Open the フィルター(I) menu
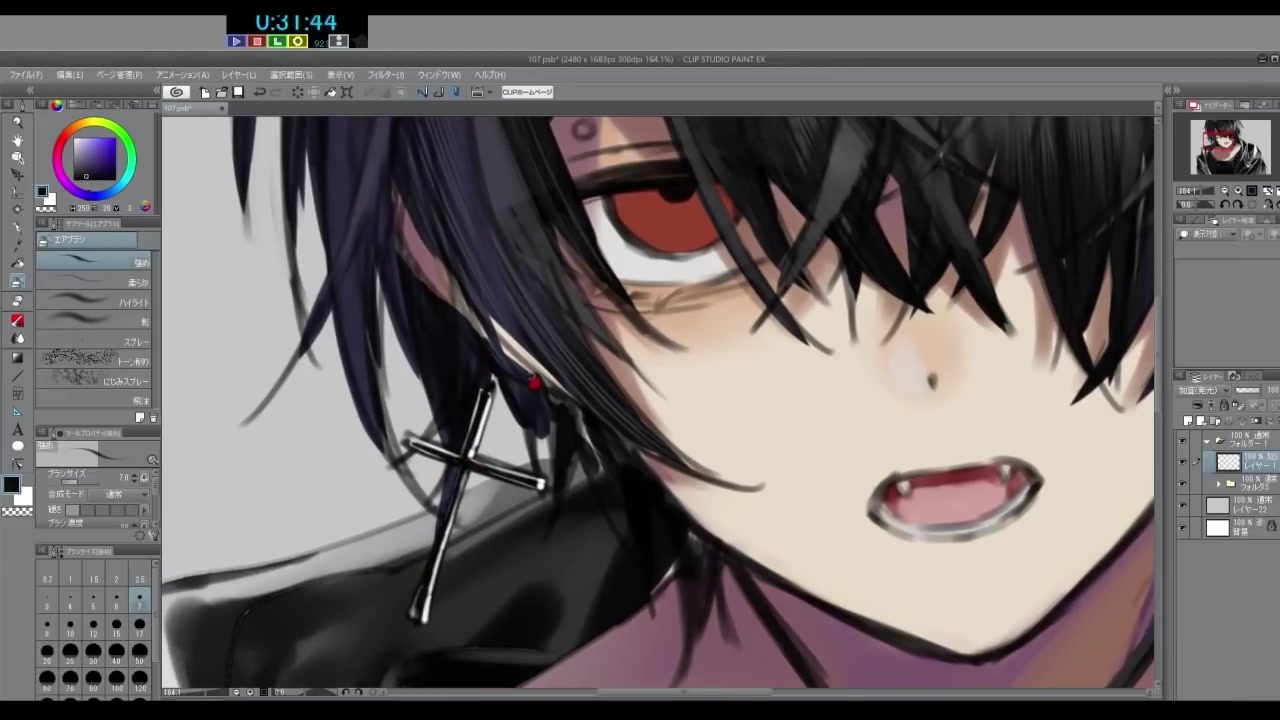Viewport: 1280px width, 720px height. point(386,75)
